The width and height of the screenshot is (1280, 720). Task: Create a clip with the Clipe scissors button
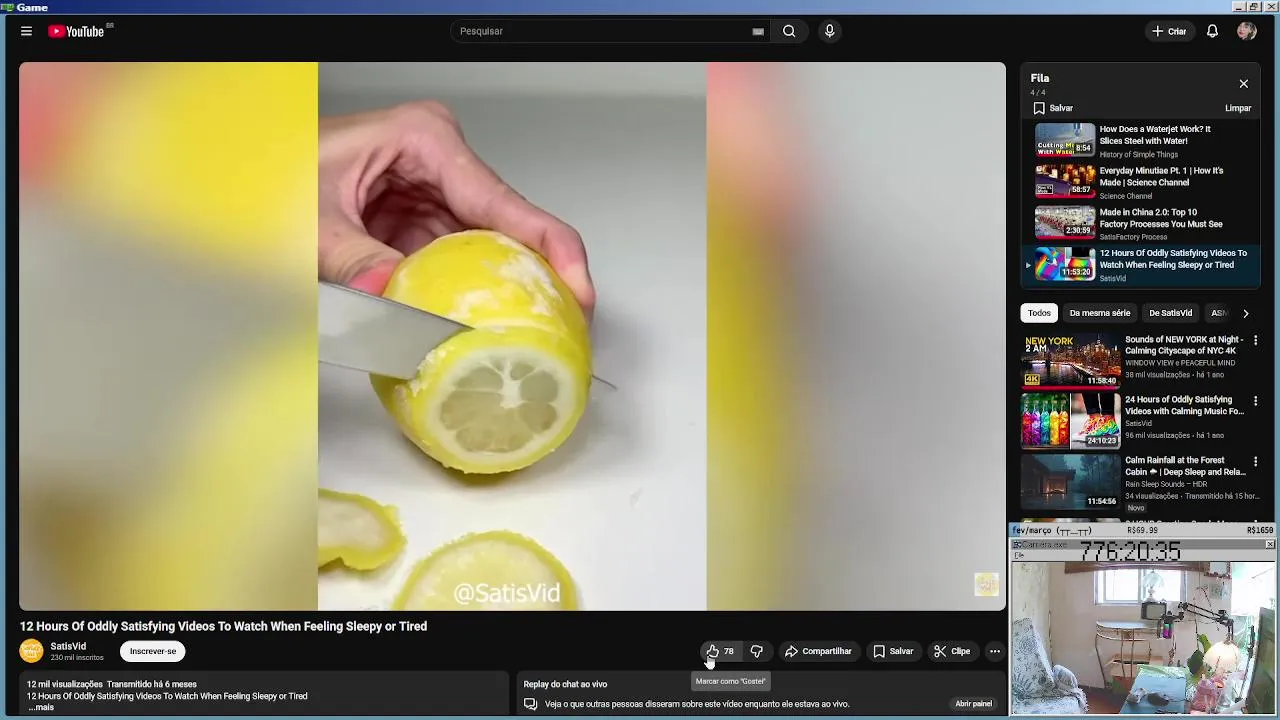952,651
